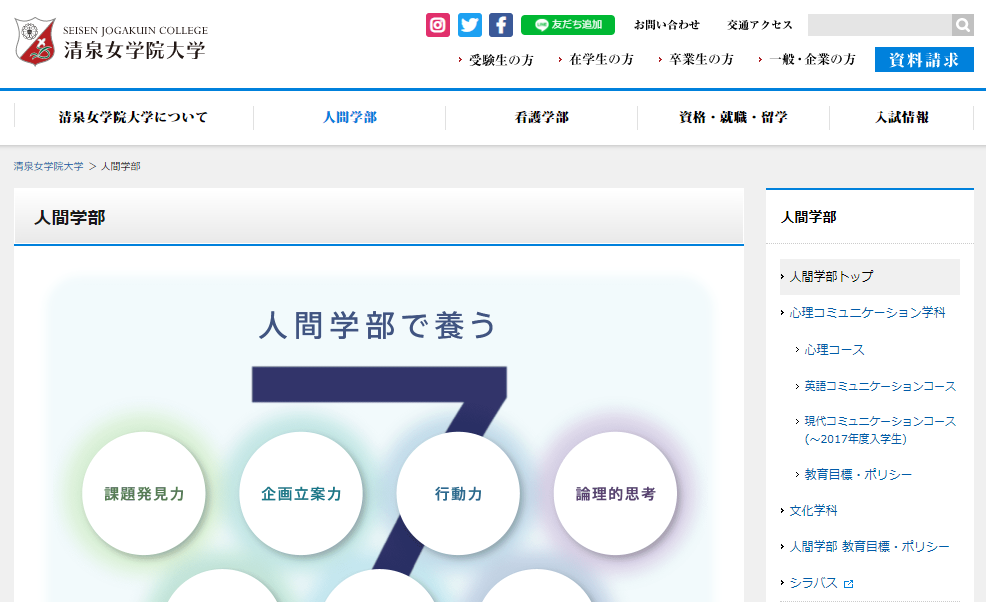Select 人間学部トップ in the sidebar
This screenshot has width=986, height=602.
tap(830, 276)
